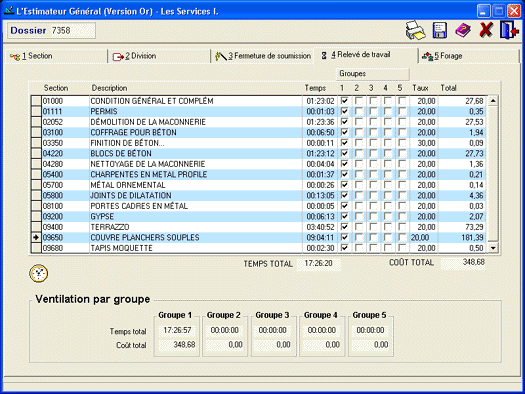
Task: Check group 3 for GYPSE row
Action: (x=373, y=217)
